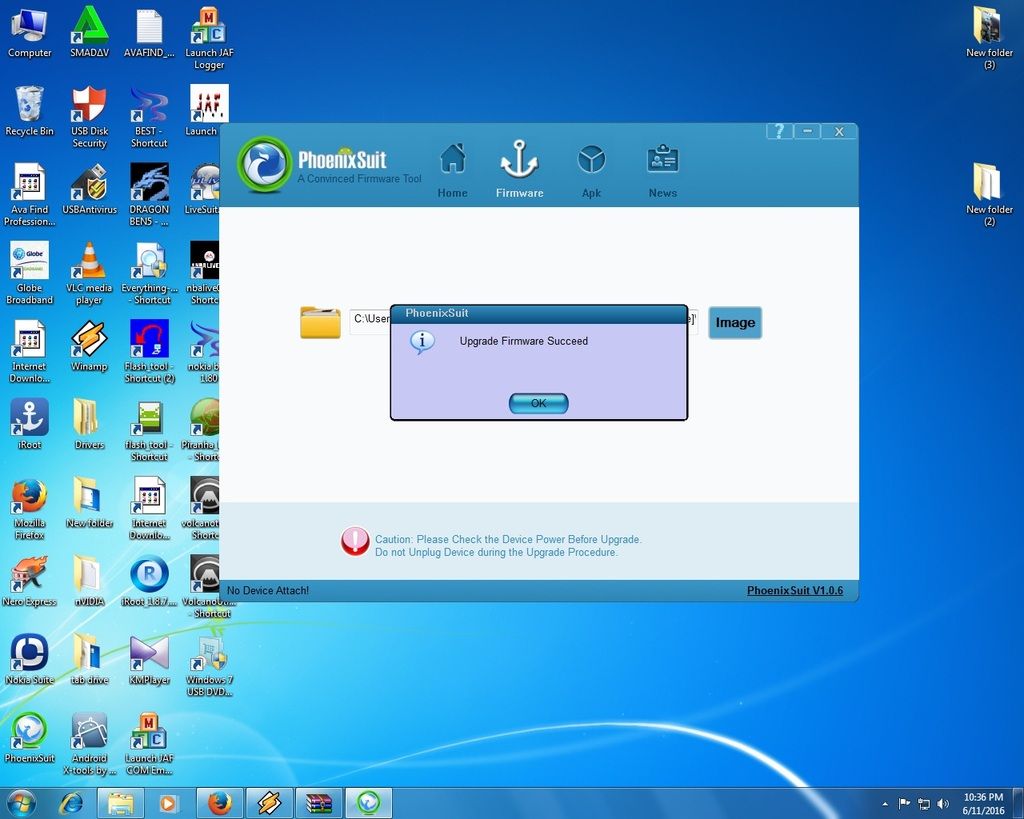Click the volume speaker tray icon
Screen dimensions: 1024x819
click(943, 804)
